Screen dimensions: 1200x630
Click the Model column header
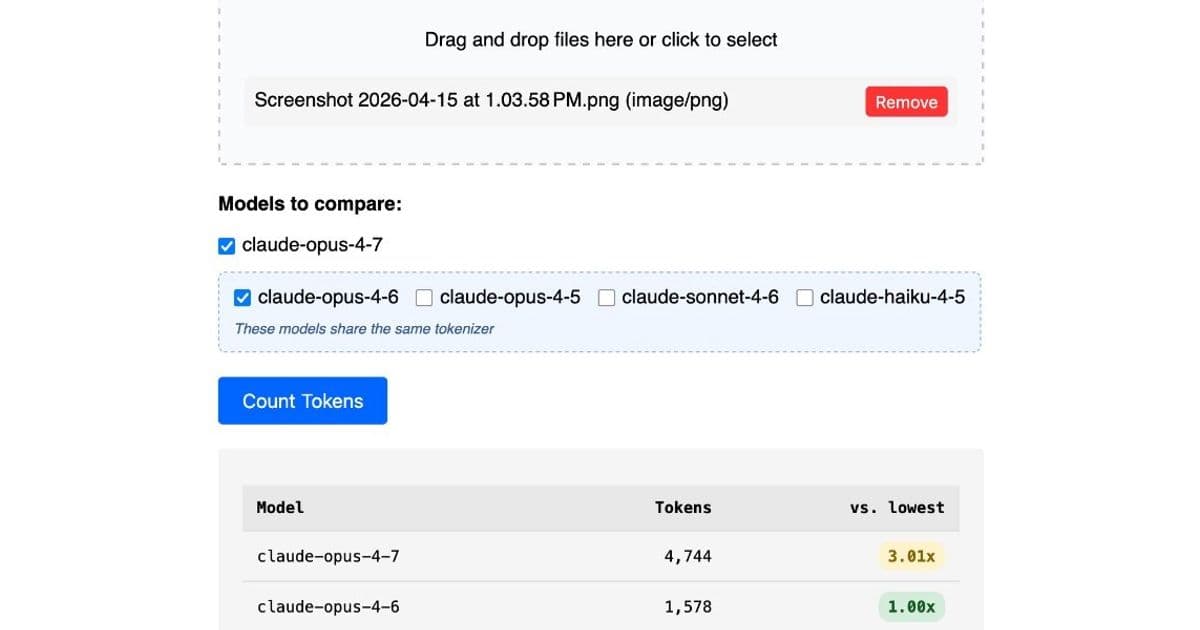281,507
